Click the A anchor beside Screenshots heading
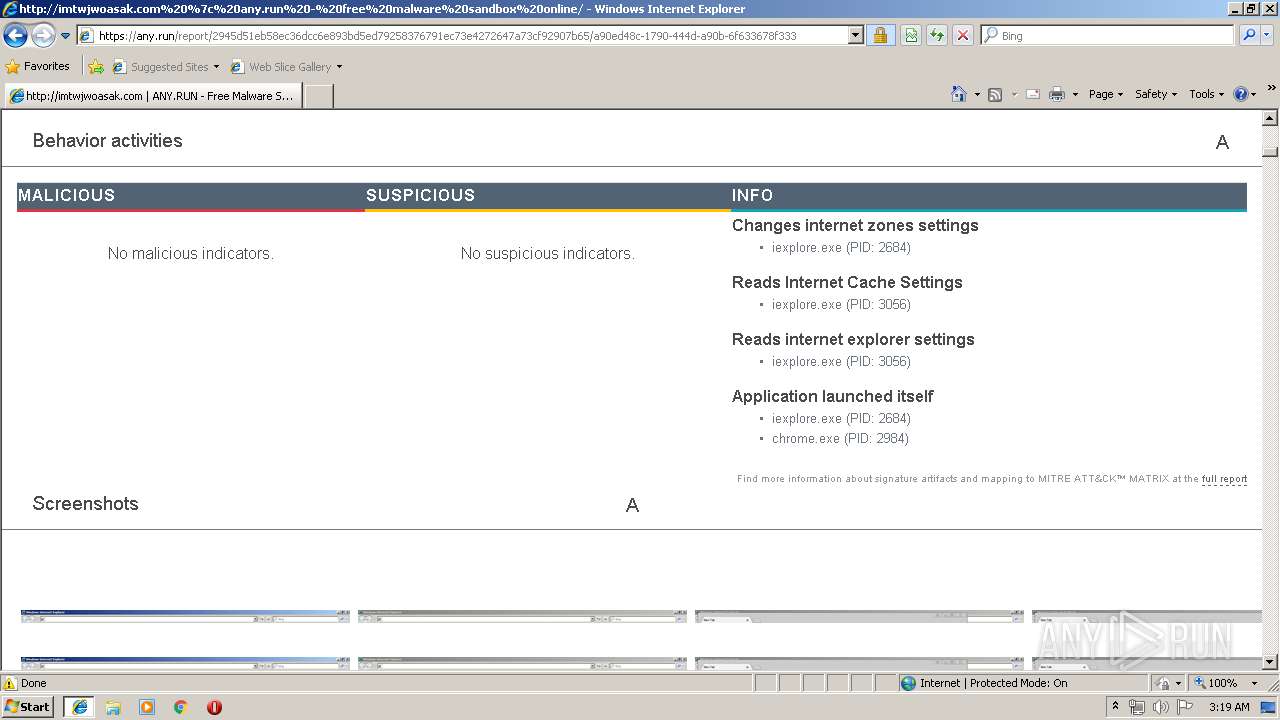Screen dimensions: 1280x720 (632, 505)
